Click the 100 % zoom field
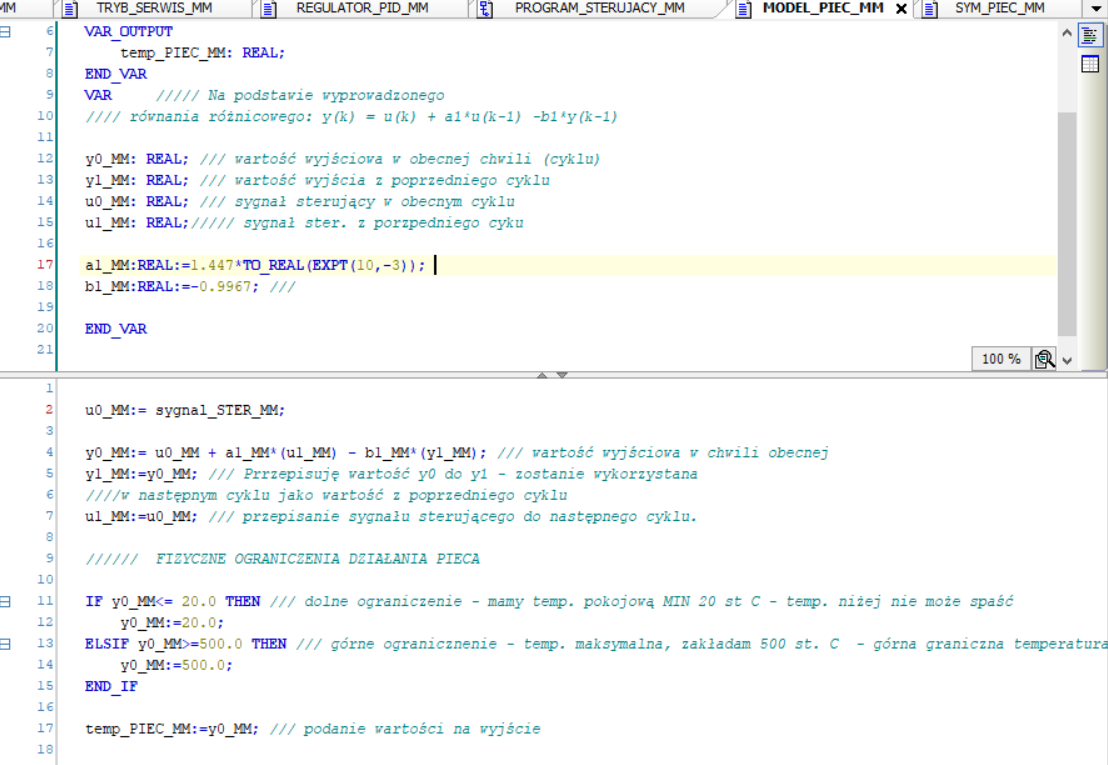 coord(1001,359)
